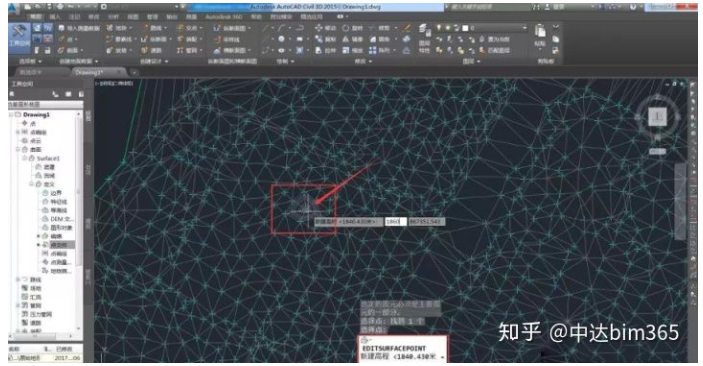
Task: Select Surface1 in the Prospector tree
Action: pyautogui.click(x=48, y=158)
